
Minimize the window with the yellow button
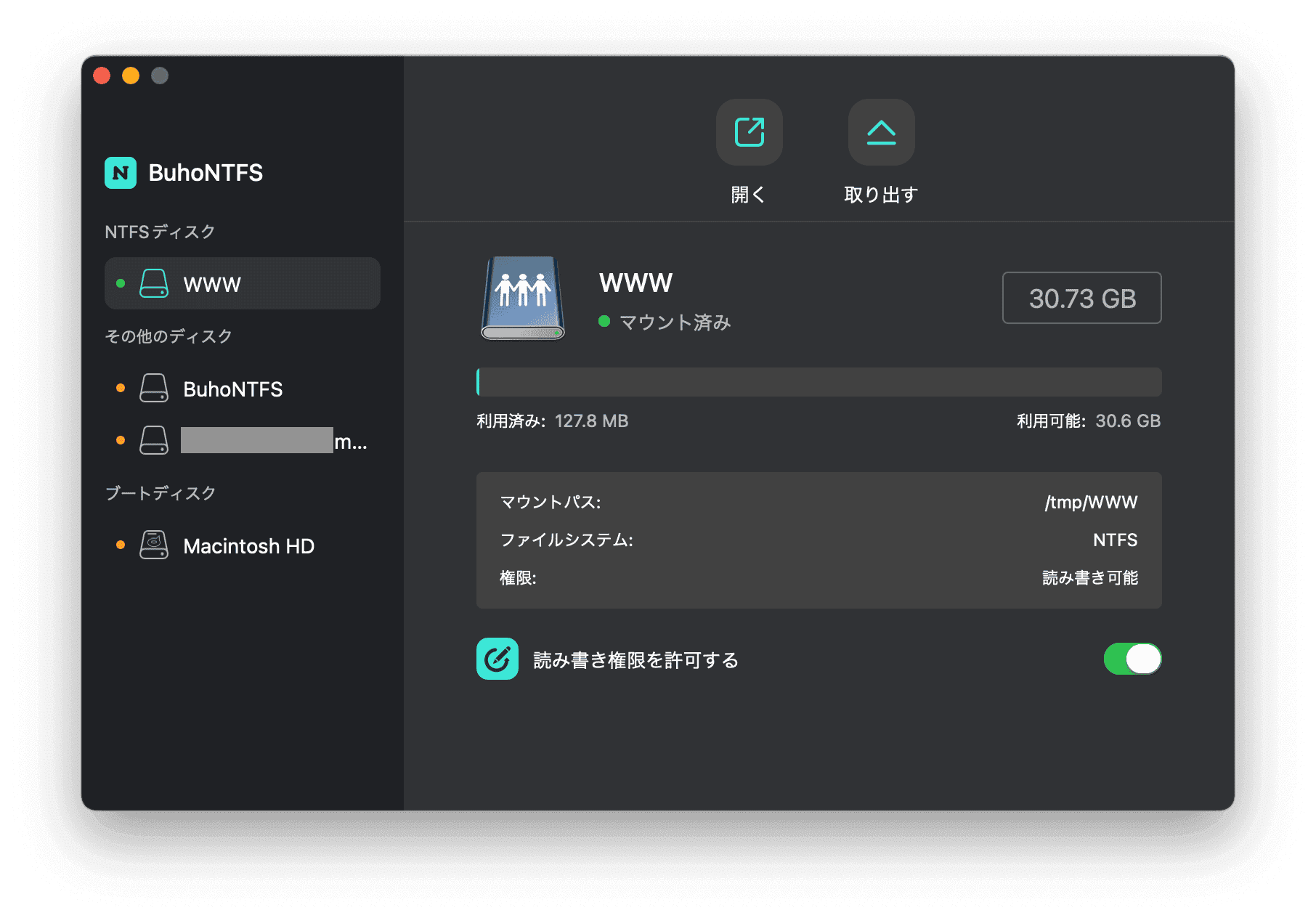coord(131,76)
